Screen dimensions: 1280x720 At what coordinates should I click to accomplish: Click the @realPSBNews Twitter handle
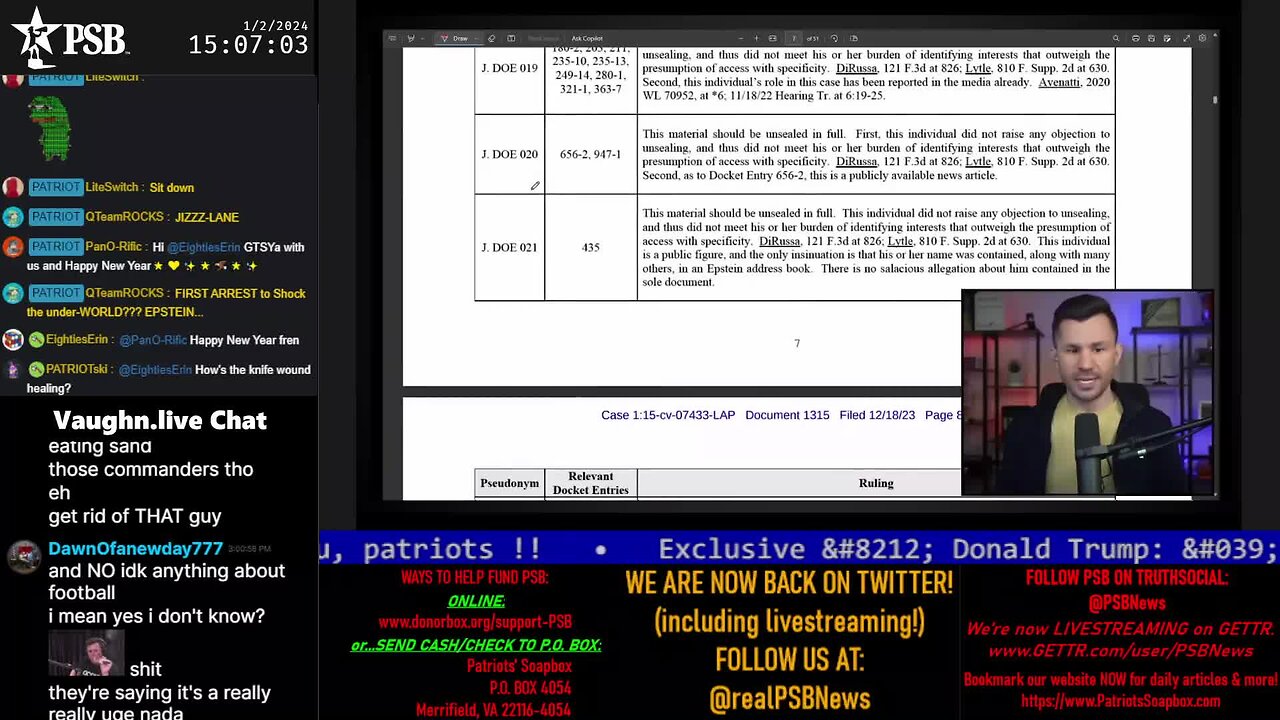pyautogui.click(x=790, y=697)
